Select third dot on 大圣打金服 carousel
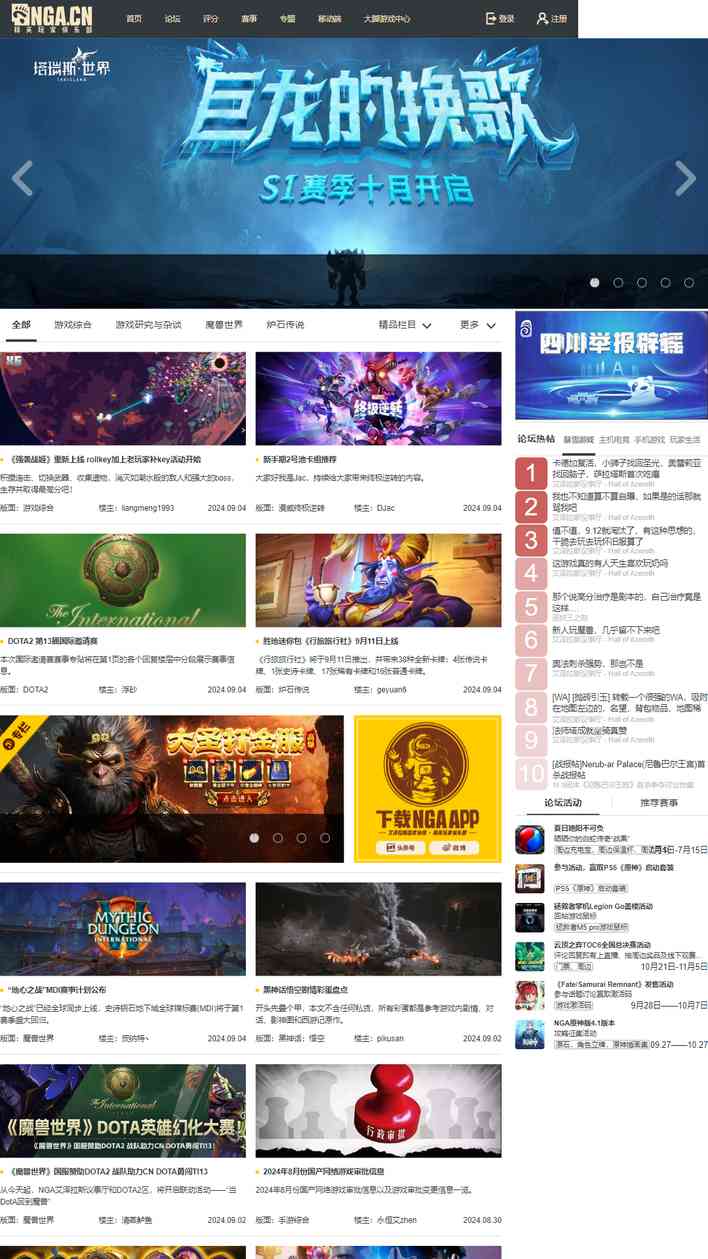708x1259 pixels. click(301, 838)
